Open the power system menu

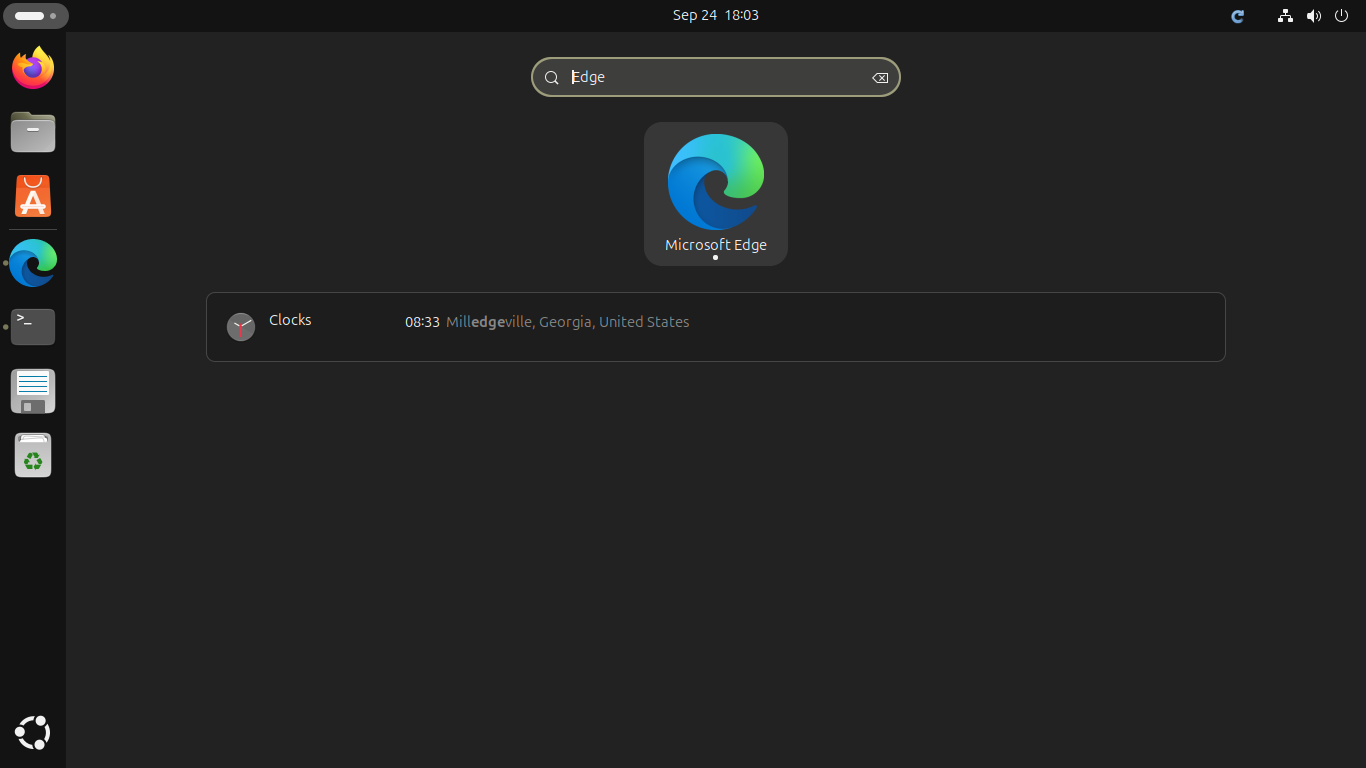1341,16
